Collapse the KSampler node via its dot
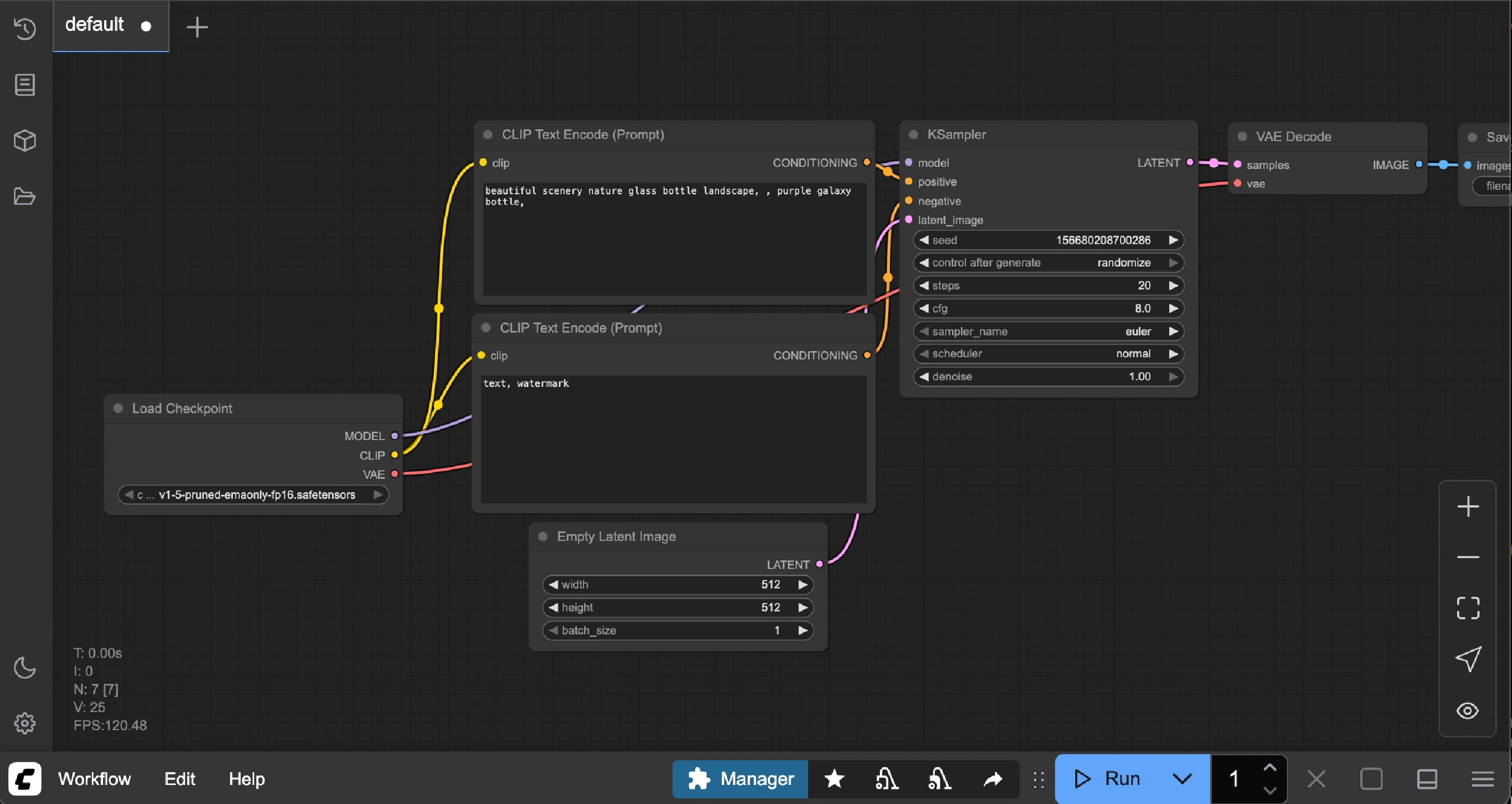Image resolution: width=1512 pixels, height=804 pixels. pyautogui.click(x=913, y=134)
